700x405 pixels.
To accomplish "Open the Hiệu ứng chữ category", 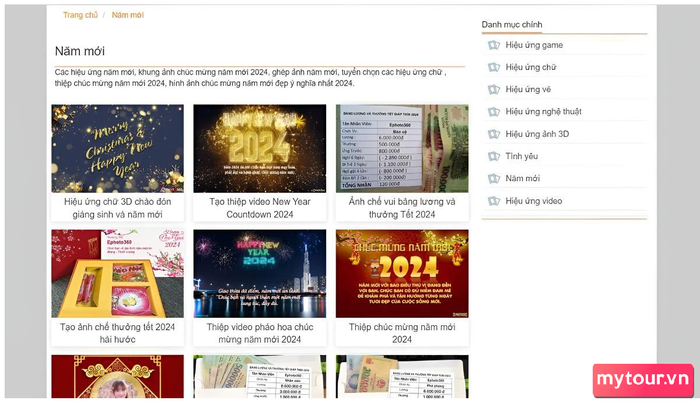I will [531, 67].
